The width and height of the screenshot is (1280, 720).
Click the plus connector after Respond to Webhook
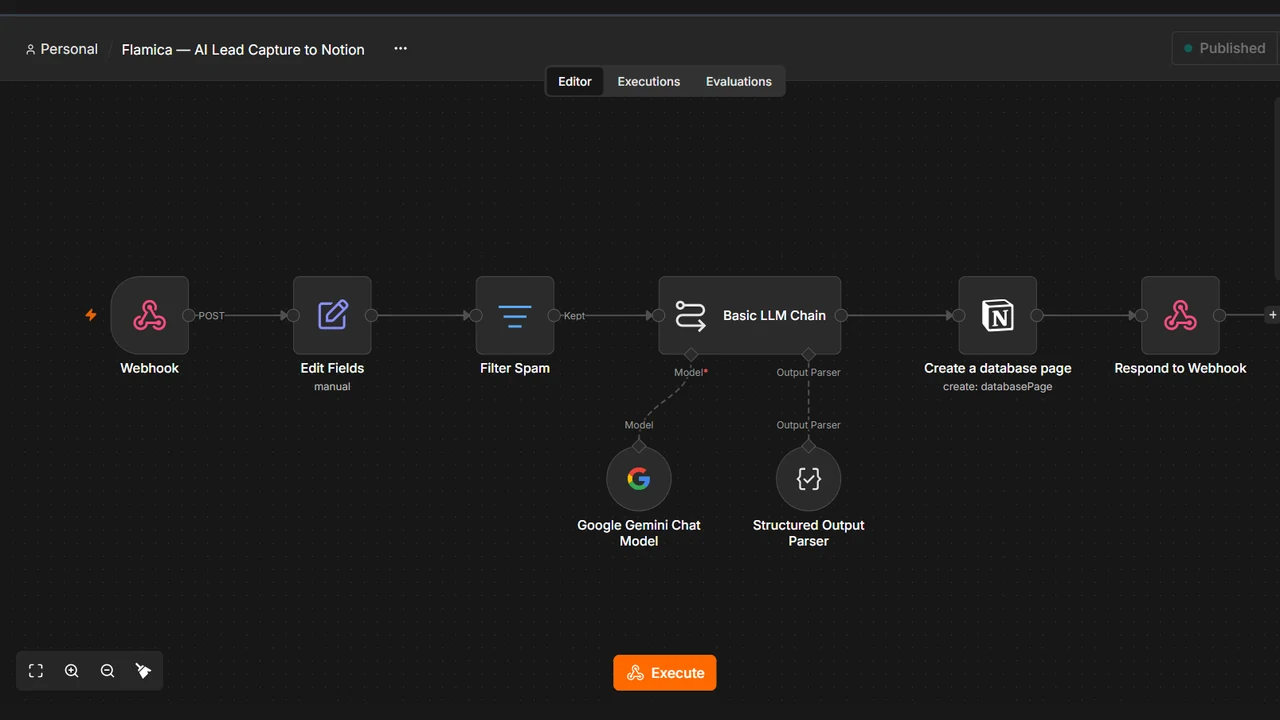tap(1272, 315)
